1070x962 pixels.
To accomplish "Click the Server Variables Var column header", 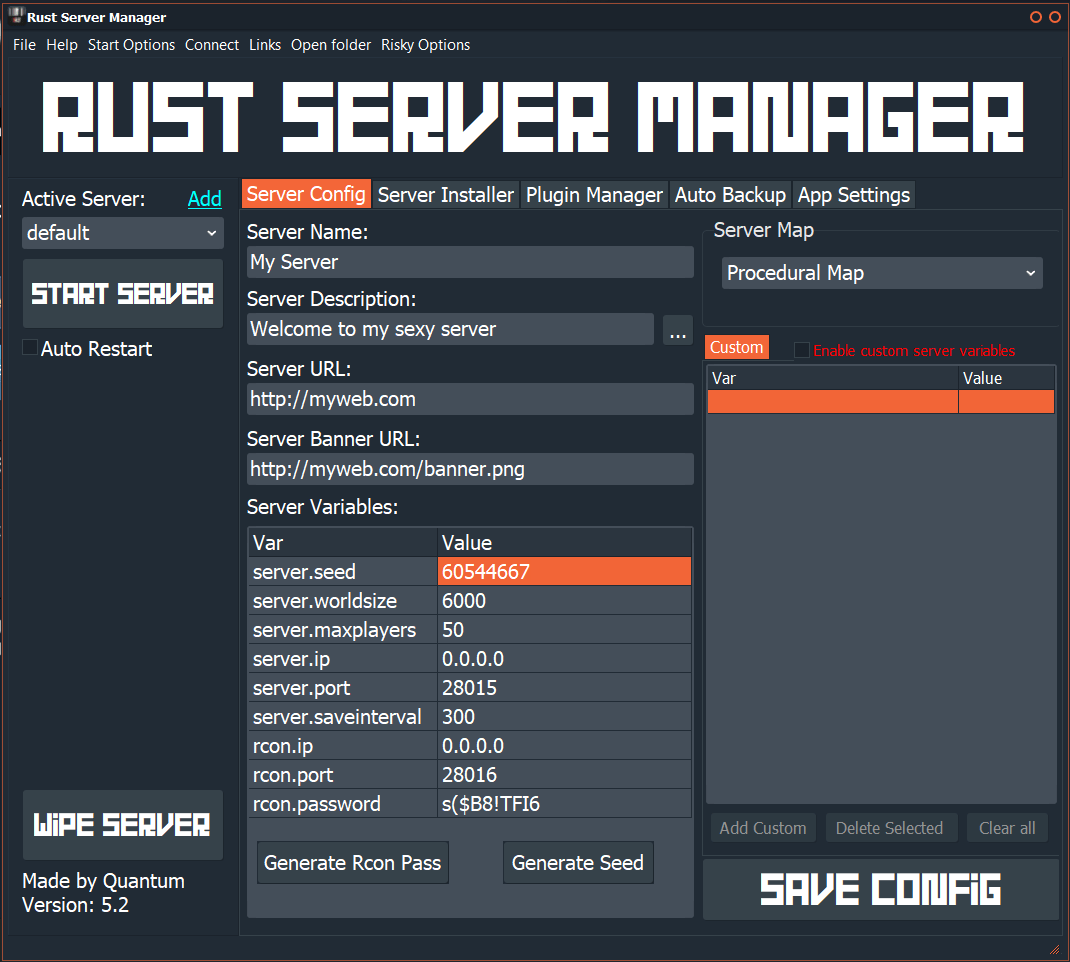I will [x=343, y=542].
